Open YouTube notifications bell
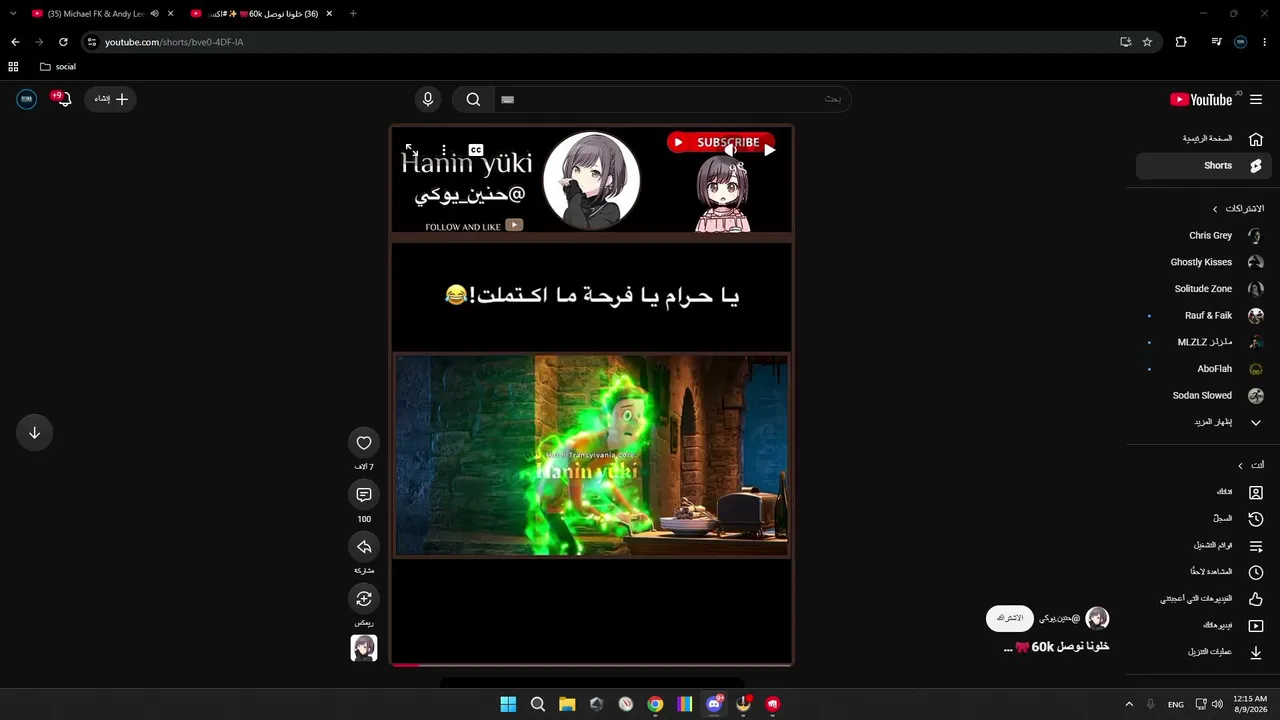 pos(64,99)
